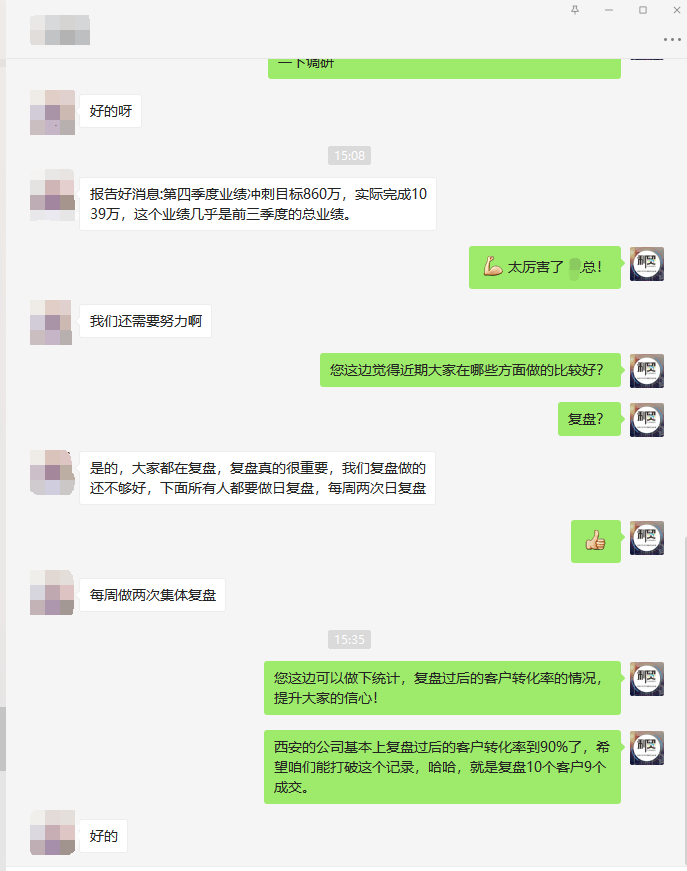Pin the chat window on top
Viewport: 687px width, 871px height.
(575, 10)
